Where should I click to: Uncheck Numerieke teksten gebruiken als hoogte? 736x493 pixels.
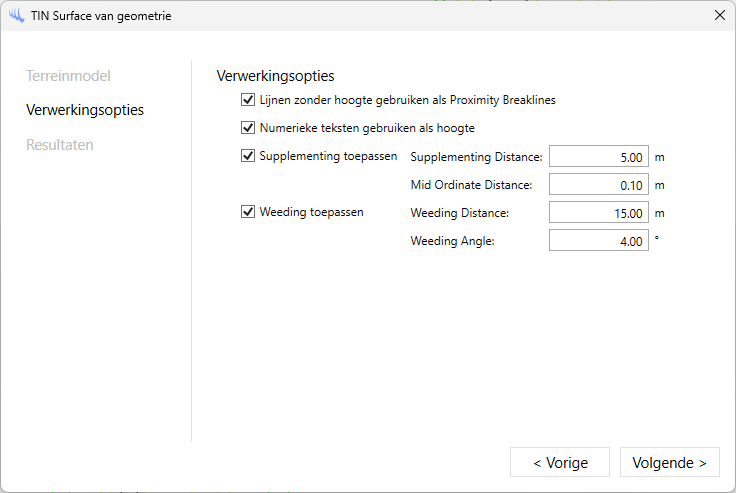[248, 128]
